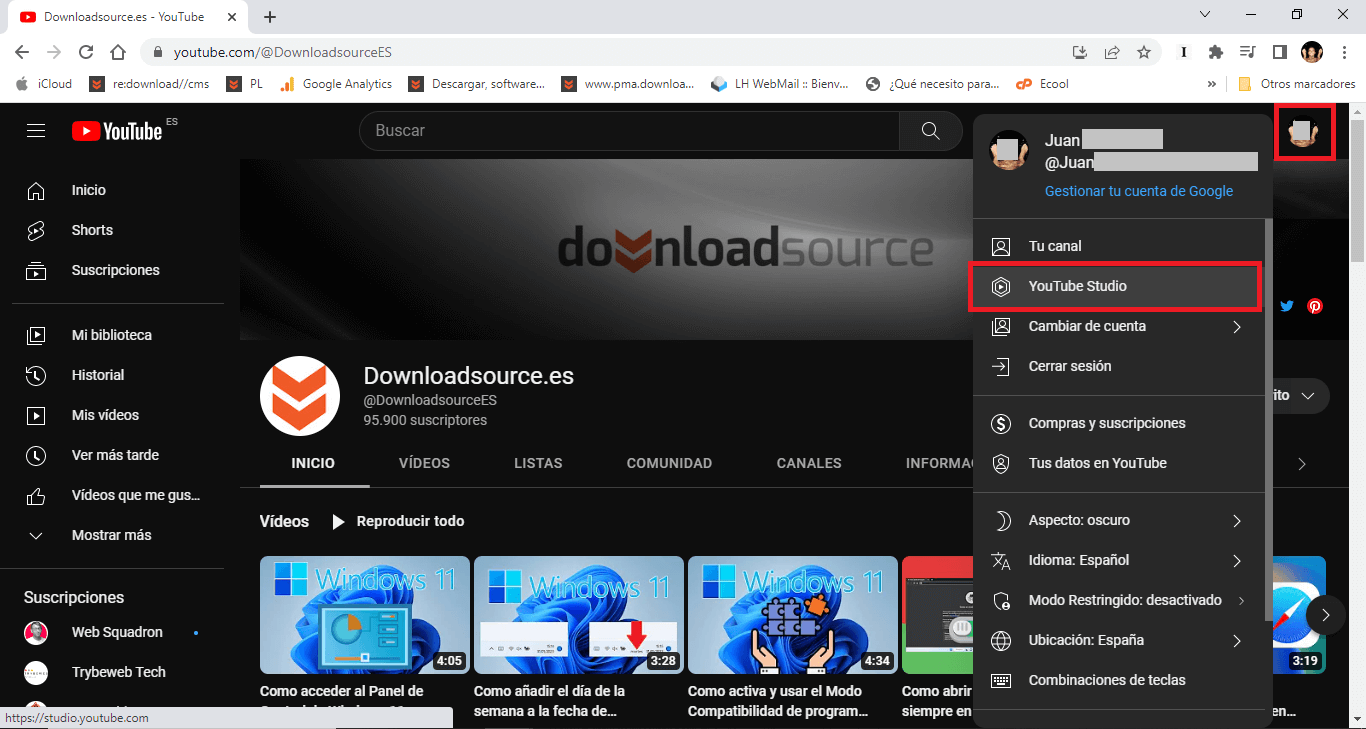The image size is (1366, 729).
Task: Open the Ecool bookmark
Action: pos(1042,84)
